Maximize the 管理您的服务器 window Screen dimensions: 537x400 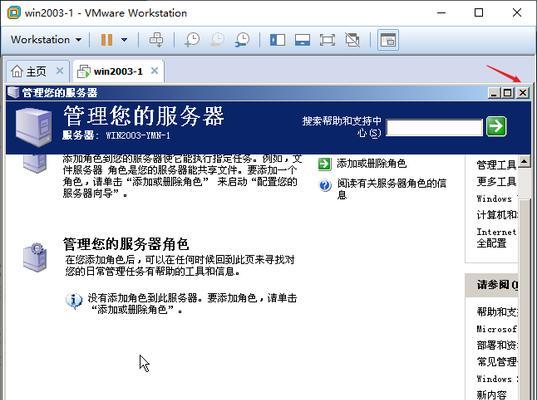508,93
